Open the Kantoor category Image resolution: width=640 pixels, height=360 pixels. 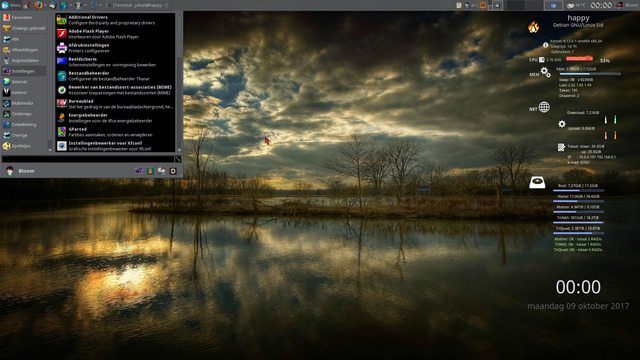[x=24, y=93]
